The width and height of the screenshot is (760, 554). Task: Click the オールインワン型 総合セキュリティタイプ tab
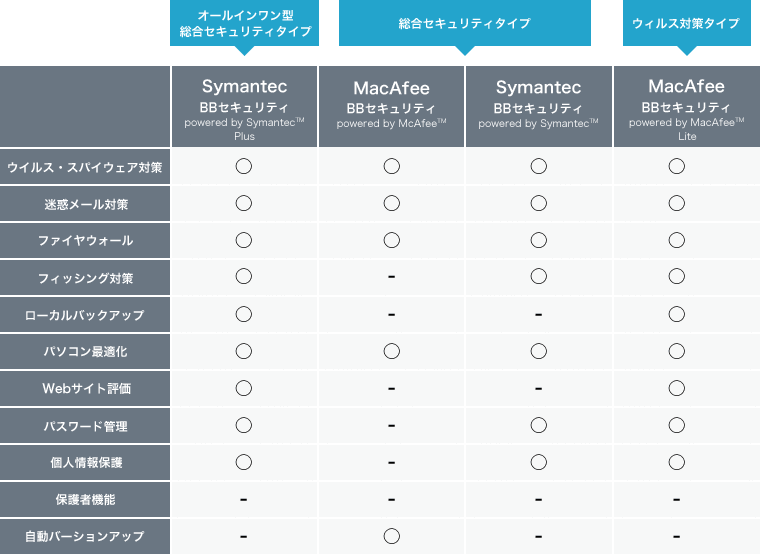coord(243,23)
